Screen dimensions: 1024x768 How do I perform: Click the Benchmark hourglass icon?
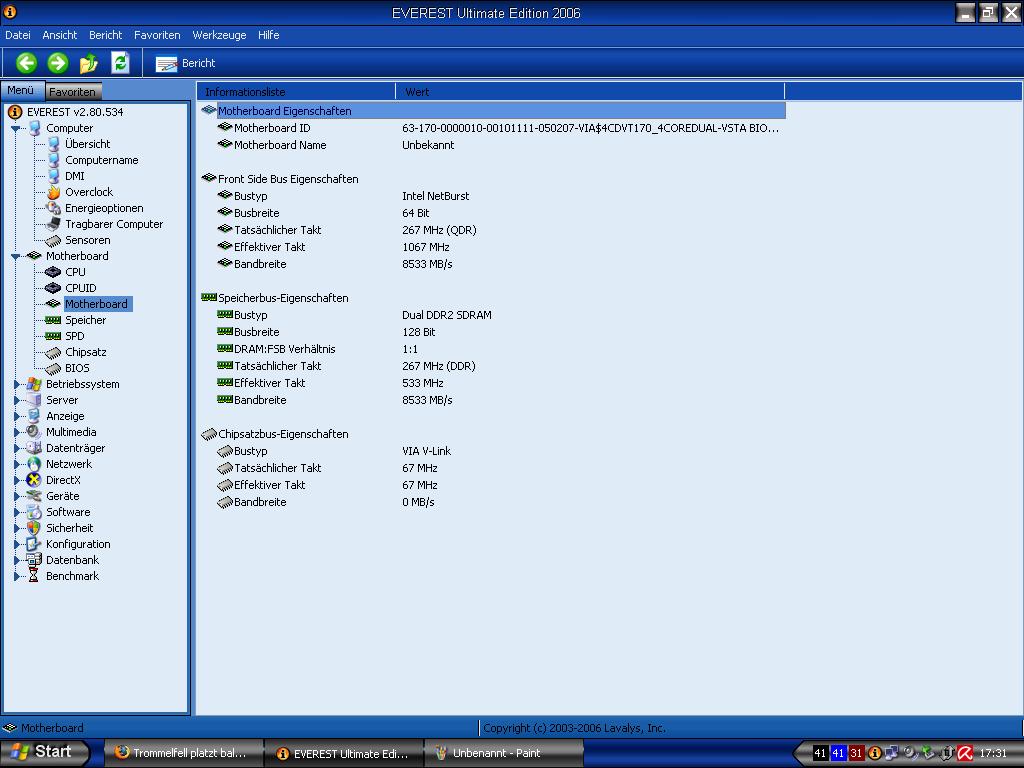coord(34,576)
